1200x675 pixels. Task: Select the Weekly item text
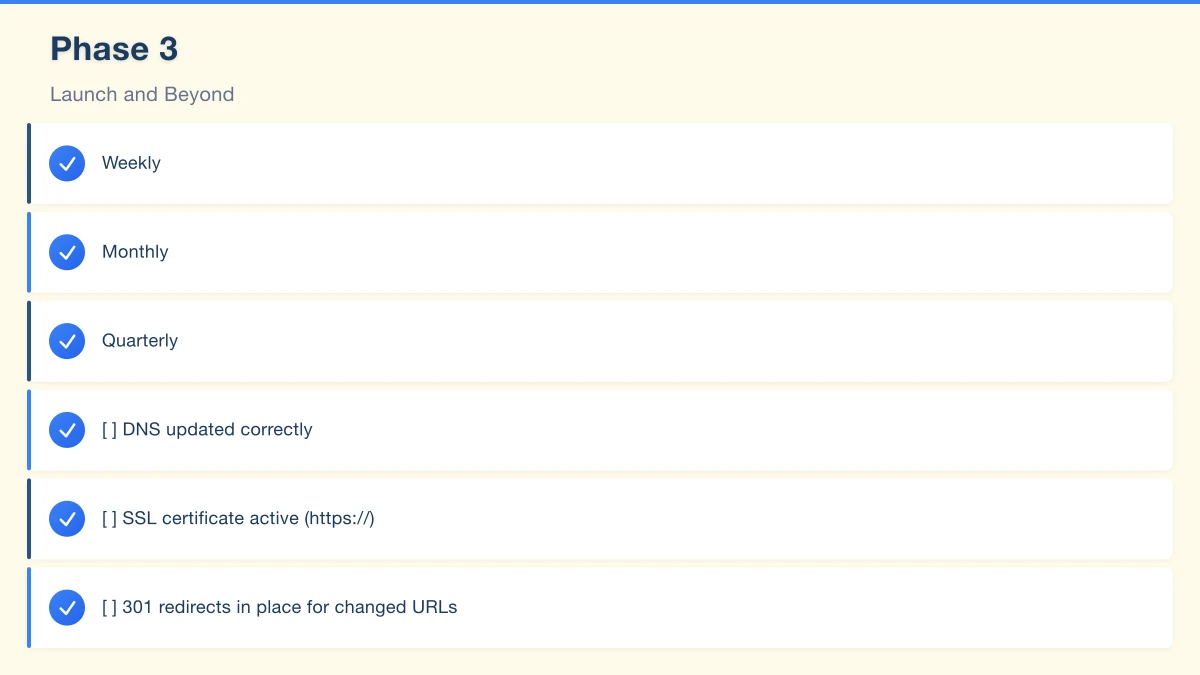131,163
